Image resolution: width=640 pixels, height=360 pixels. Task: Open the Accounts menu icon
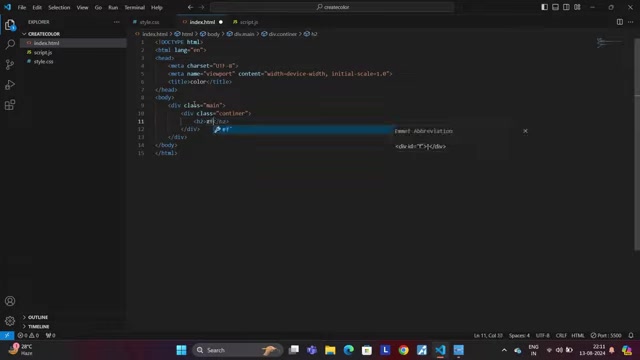pyautogui.click(x=10, y=301)
